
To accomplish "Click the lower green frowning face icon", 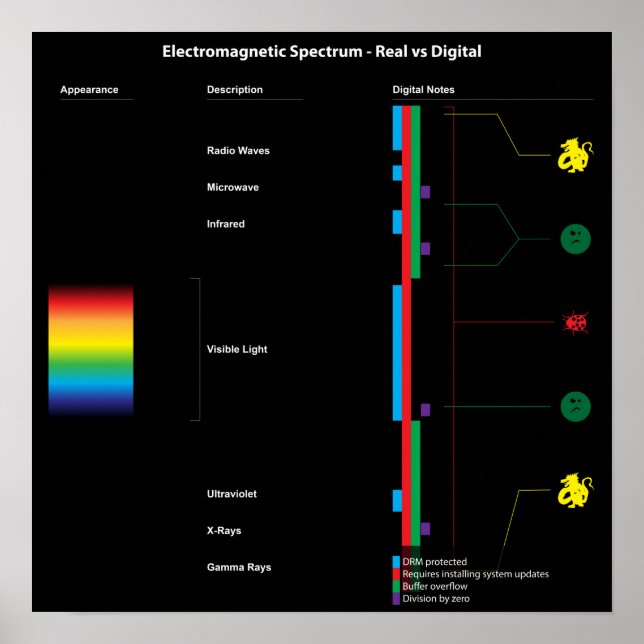I will point(575,406).
